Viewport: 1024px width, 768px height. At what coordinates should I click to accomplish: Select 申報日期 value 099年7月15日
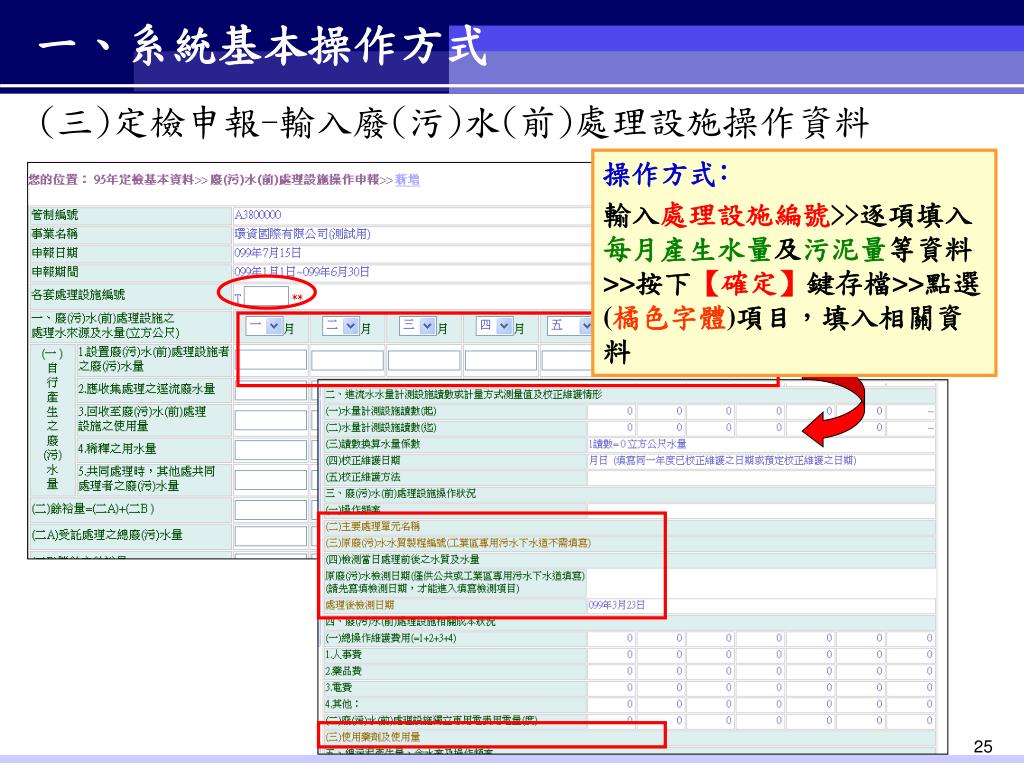(x=268, y=253)
